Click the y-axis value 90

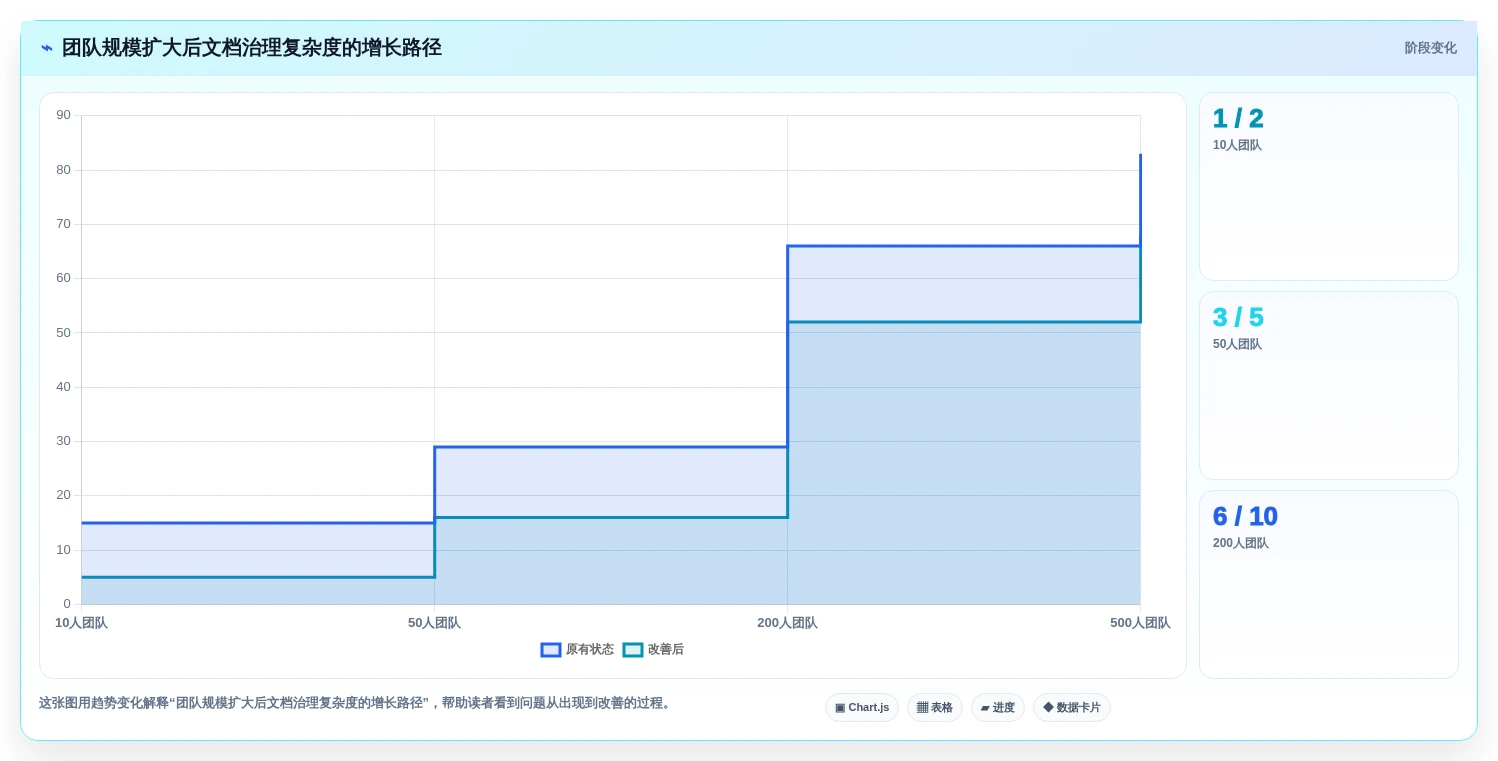click(63, 115)
